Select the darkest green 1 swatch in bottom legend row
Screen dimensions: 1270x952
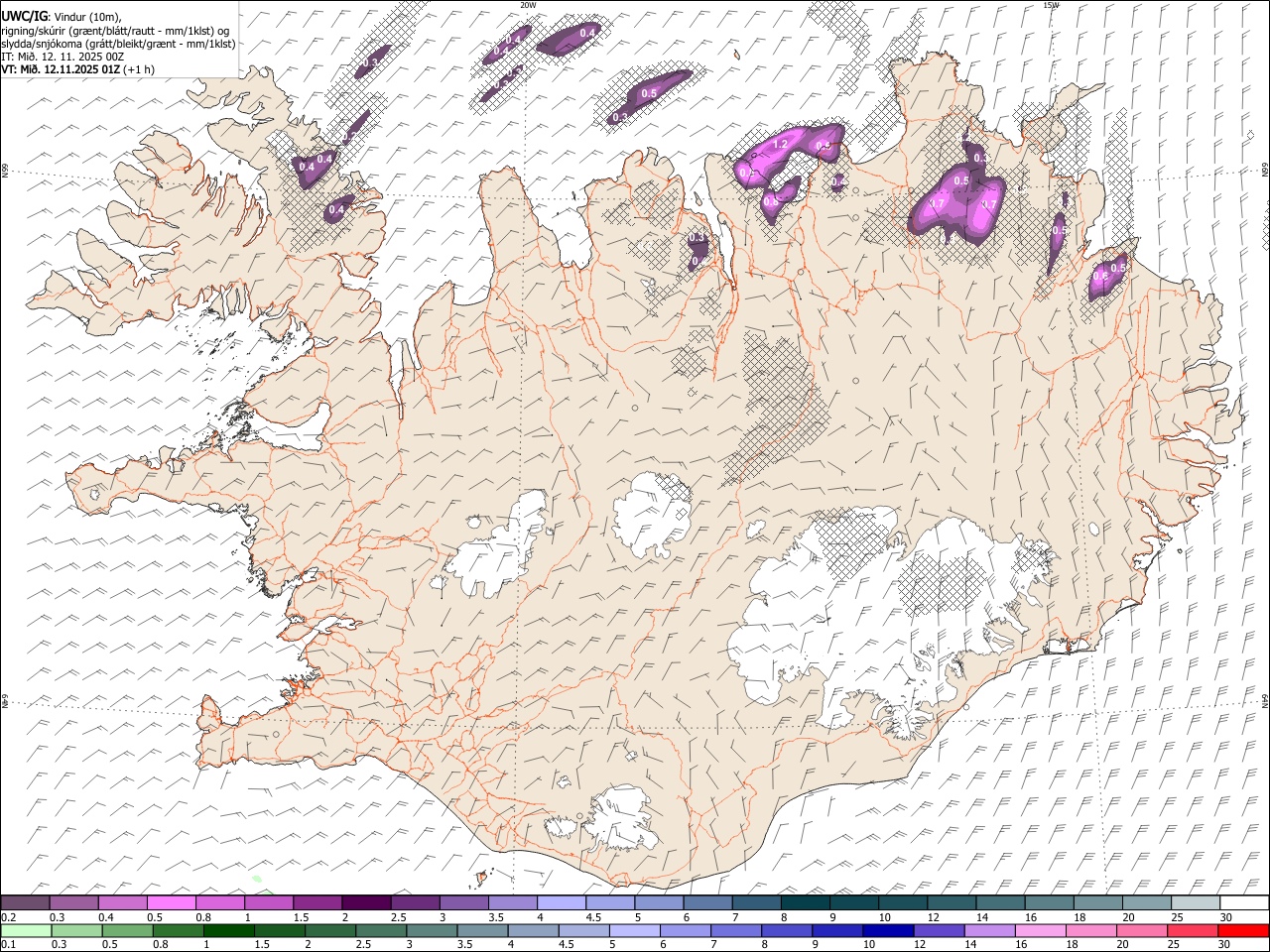[229, 931]
